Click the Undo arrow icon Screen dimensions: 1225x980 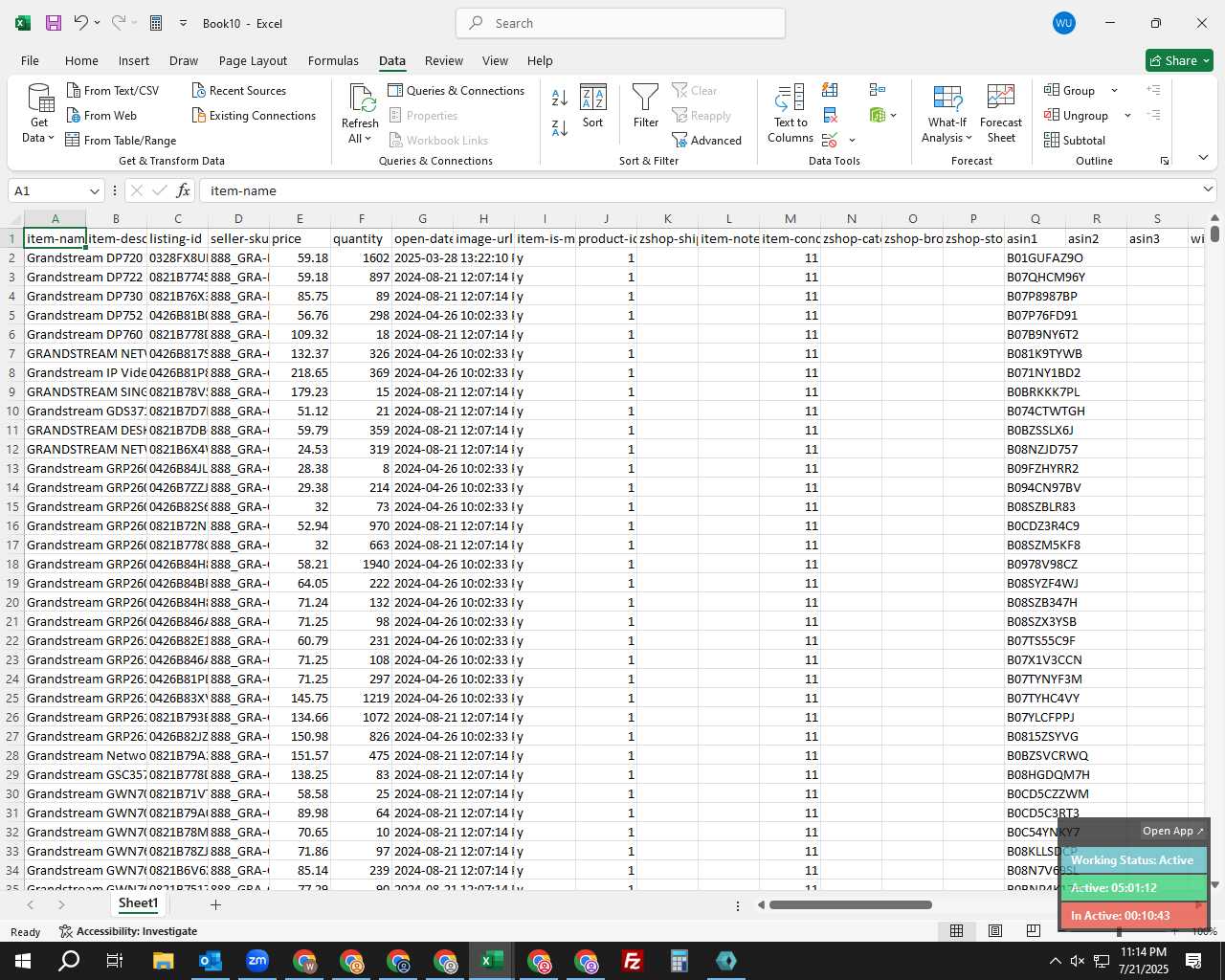pyautogui.click(x=81, y=22)
